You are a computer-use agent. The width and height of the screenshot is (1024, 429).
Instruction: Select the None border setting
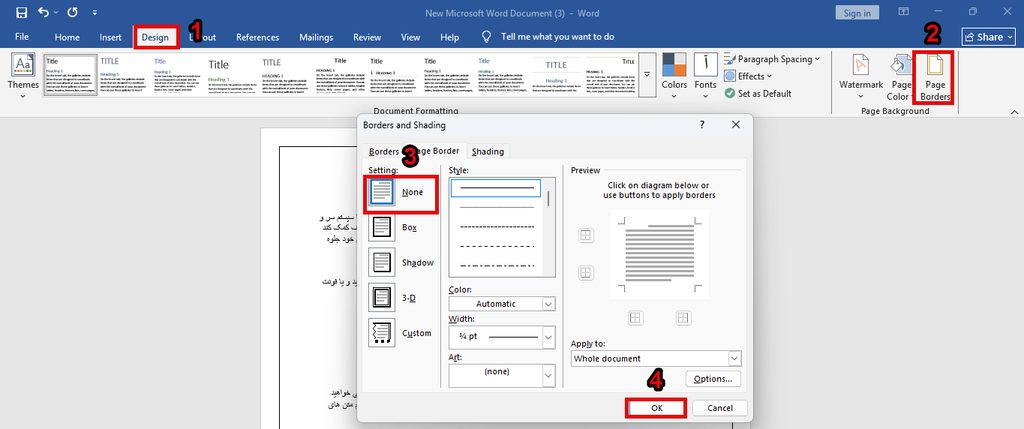click(401, 193)
